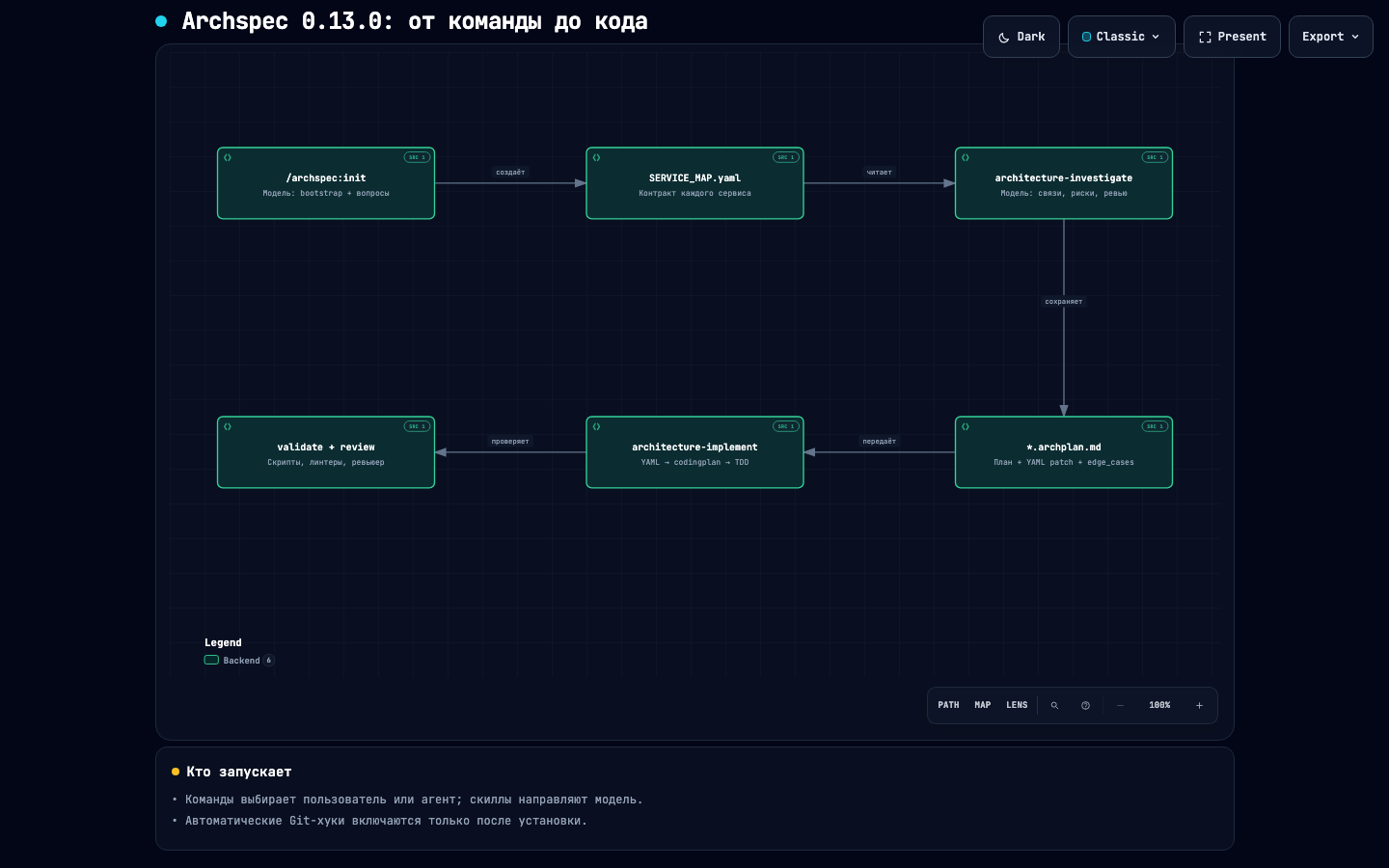Expand the Export dropdown menu
1389x868 pixels.
click(x=1330, y=37)
